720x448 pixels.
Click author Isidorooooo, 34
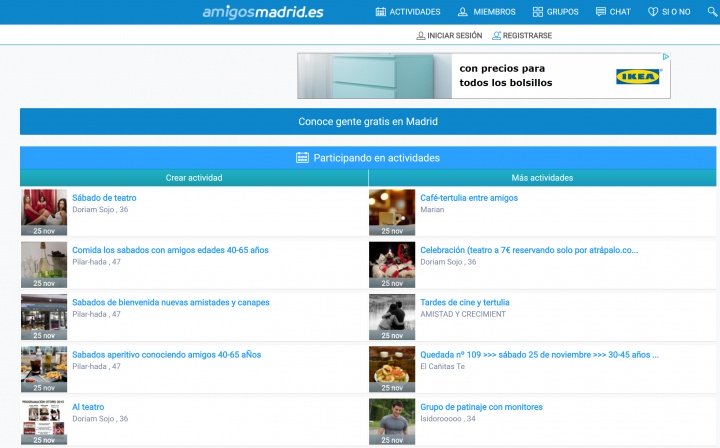click(x=448, y=419)
